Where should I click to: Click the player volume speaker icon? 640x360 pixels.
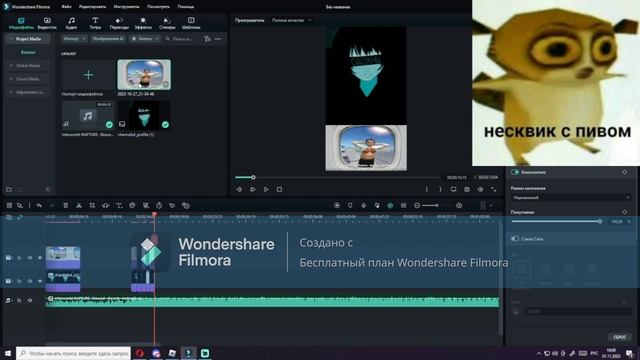pos(480,189)
